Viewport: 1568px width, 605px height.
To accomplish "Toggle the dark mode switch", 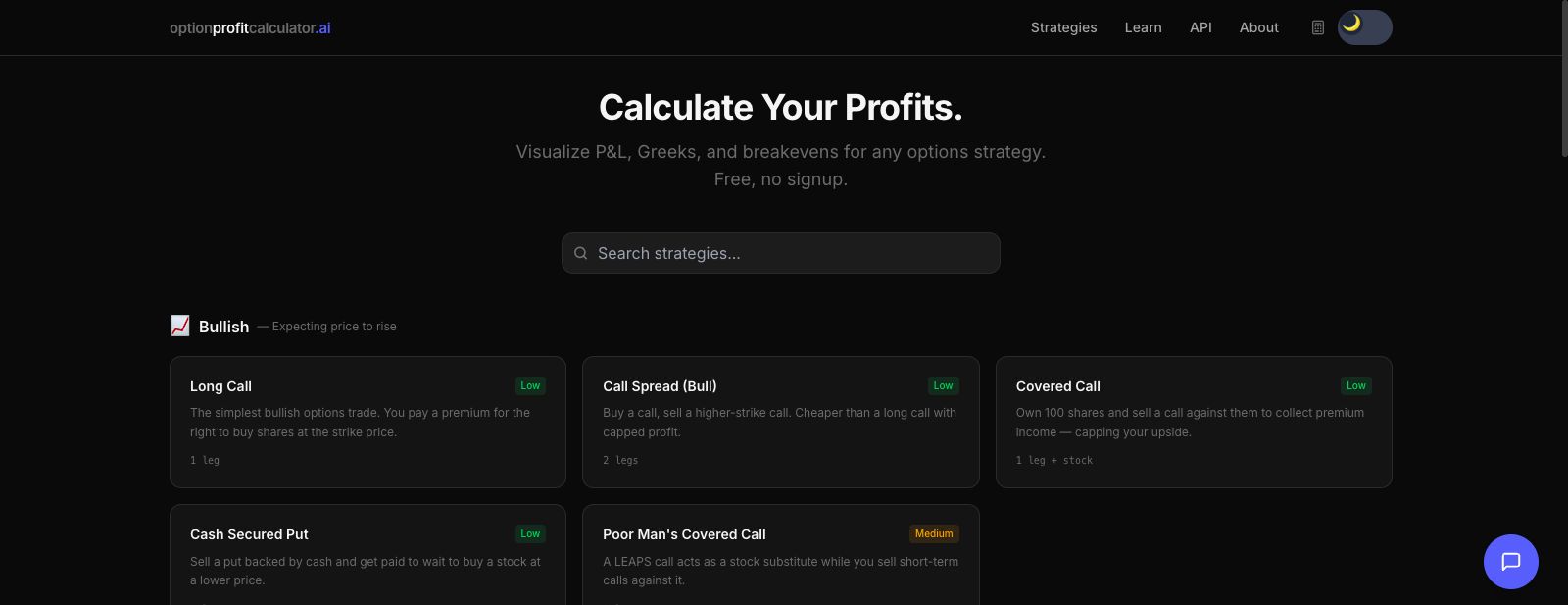I will [x=1365, y=27].
